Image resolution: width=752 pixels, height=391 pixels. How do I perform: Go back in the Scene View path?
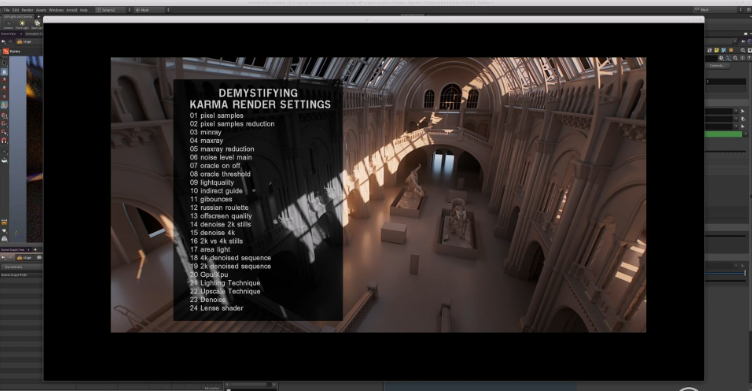4,42
